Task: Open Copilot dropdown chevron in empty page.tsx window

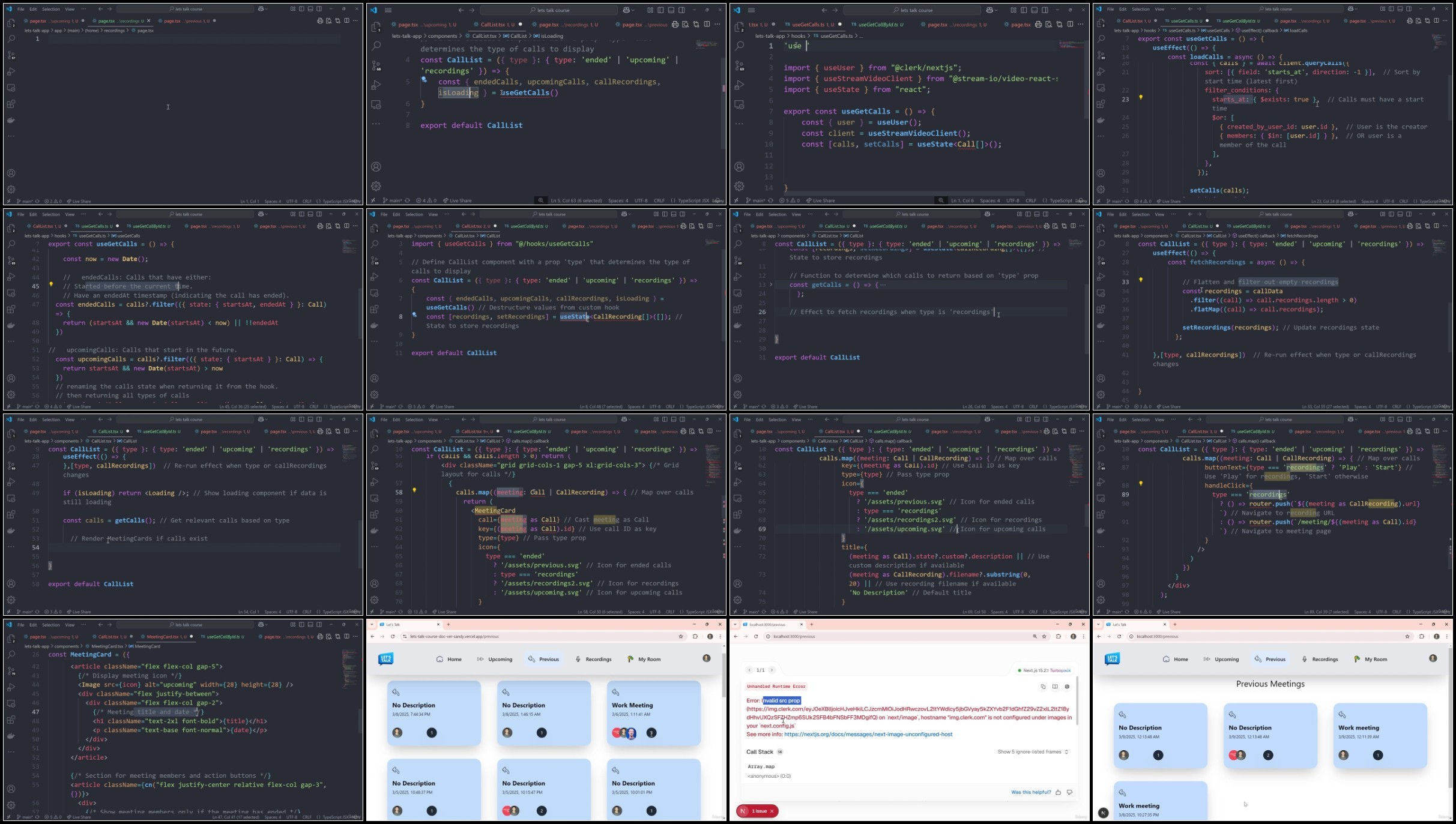Action: [267, 9]
